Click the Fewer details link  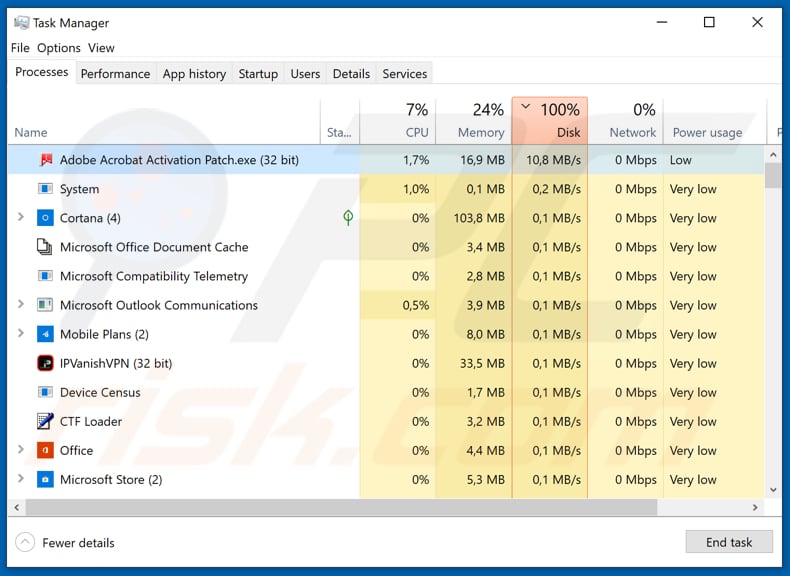[78, 543]
